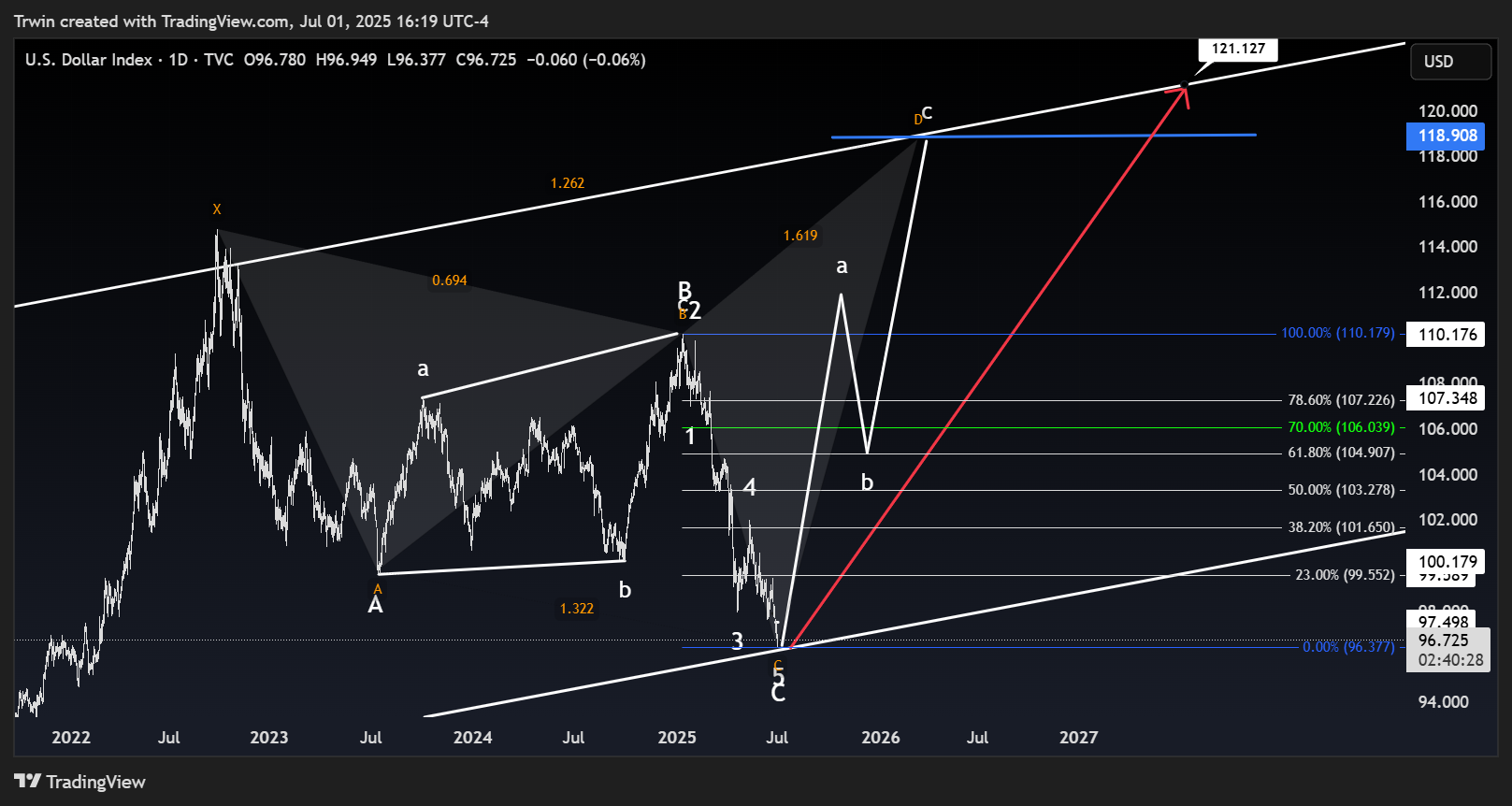This screenshot has height=806, width=1512.
Task: Click the 120.000 price scale value
Action: [x=1447, y=111]
